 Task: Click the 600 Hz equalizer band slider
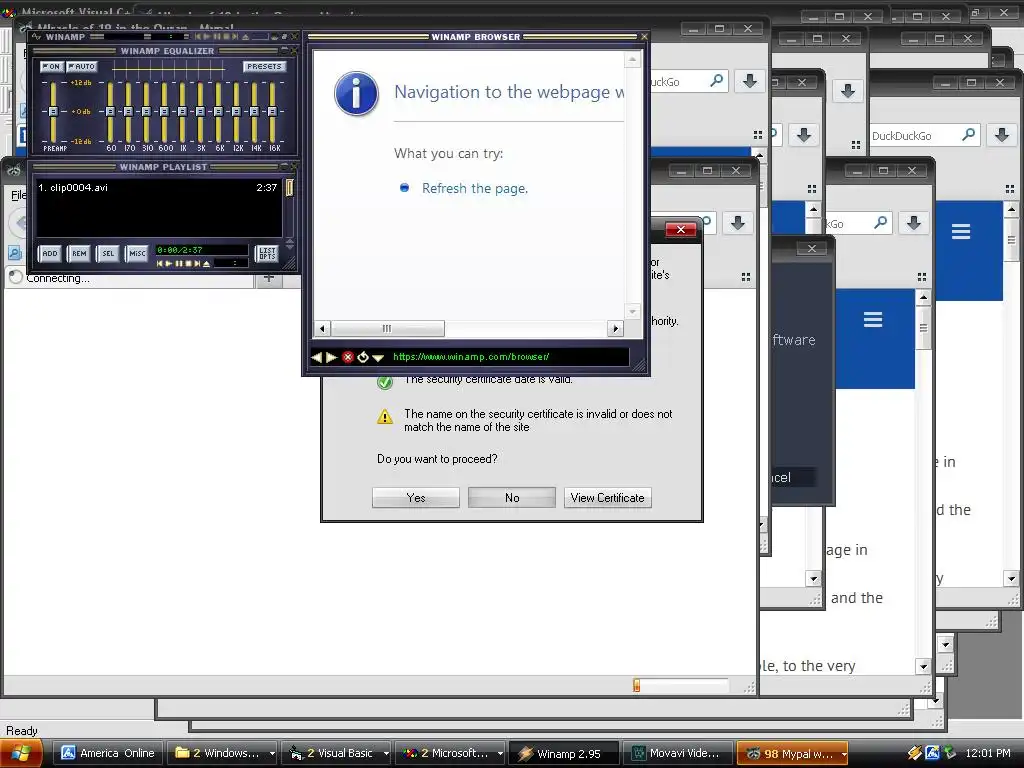click(165, 112)
